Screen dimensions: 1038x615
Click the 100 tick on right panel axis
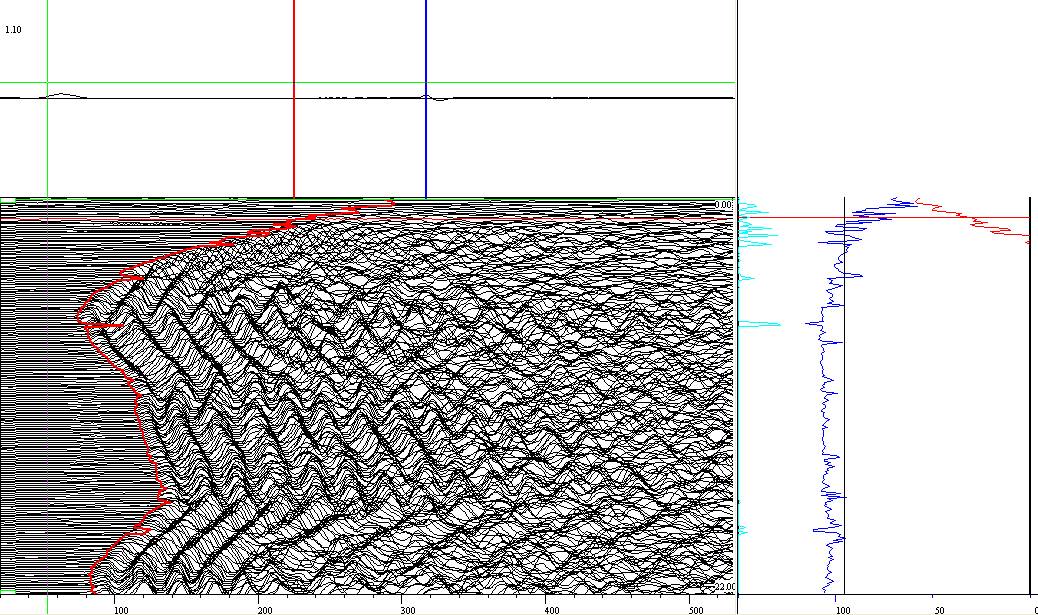point(843,609)
